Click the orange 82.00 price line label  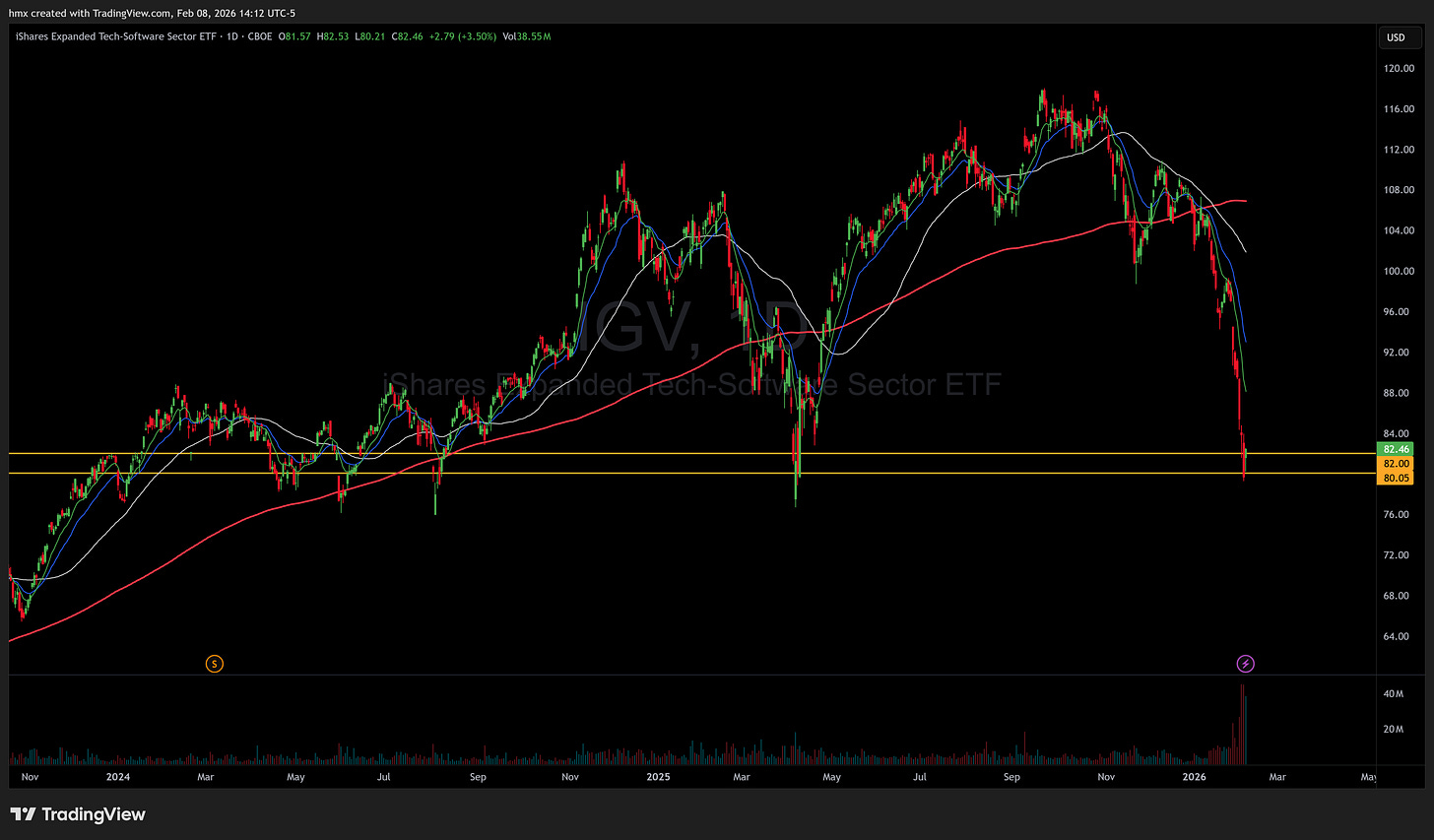(1397, 464)
